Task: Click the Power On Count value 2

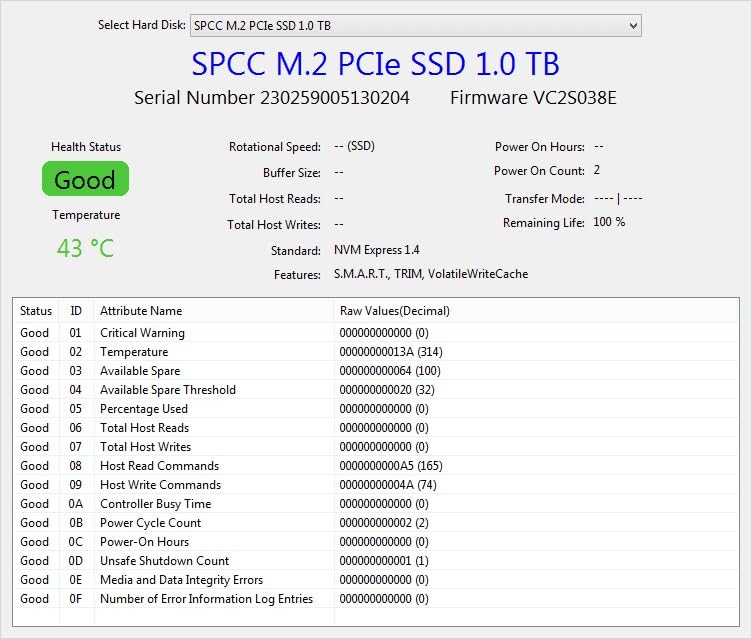Action: coord(597,170)
